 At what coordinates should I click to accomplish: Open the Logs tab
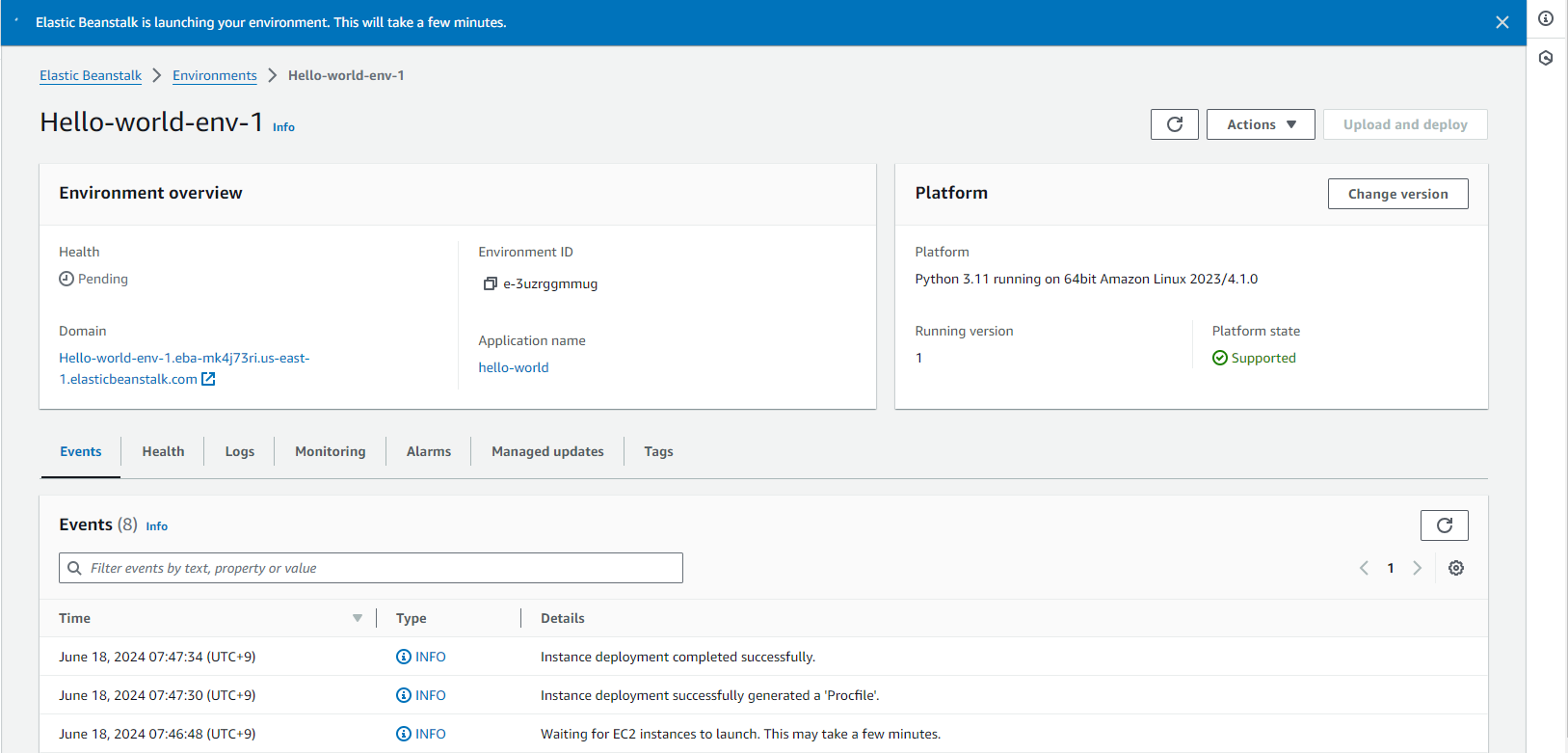(240, 451)
